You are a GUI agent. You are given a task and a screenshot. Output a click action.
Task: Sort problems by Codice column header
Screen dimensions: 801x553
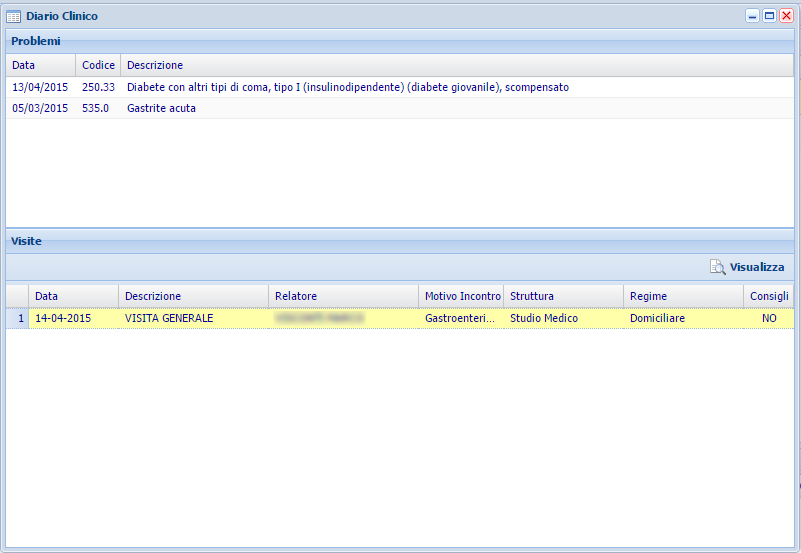click(98, 65)
